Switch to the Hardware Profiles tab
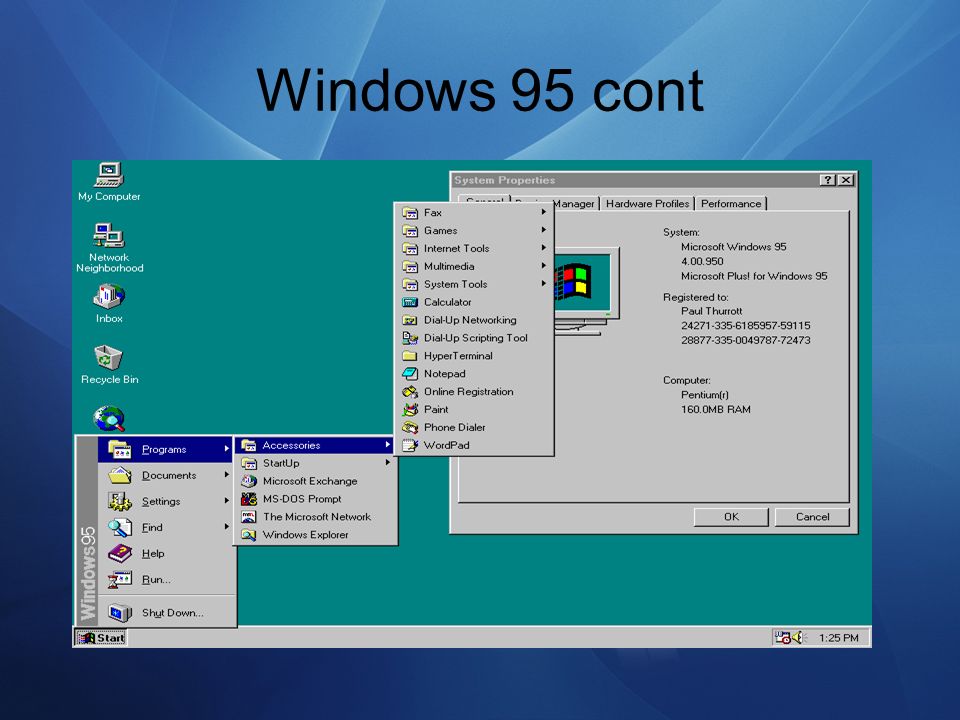960x720 pixels. pyautogui.click(x=647, y=204)
